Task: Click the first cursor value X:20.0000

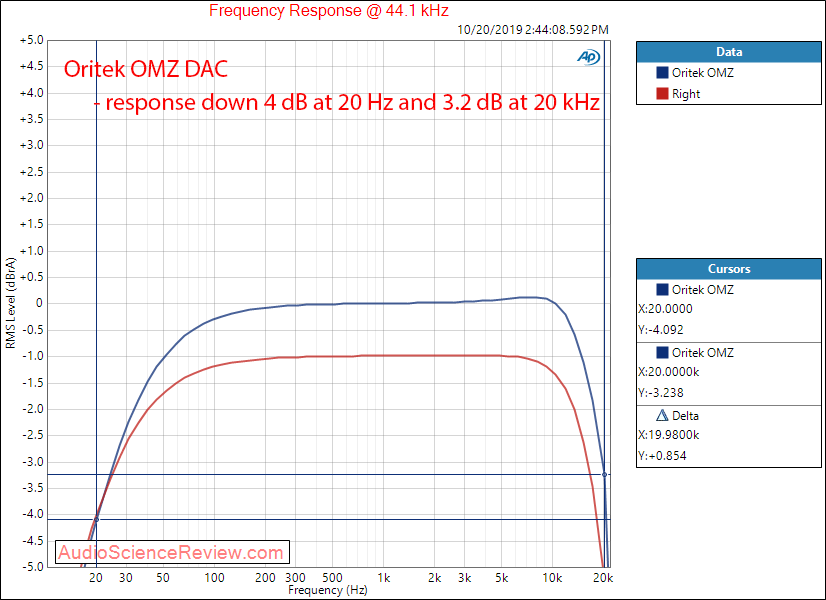Action: (x=665, y=309)
